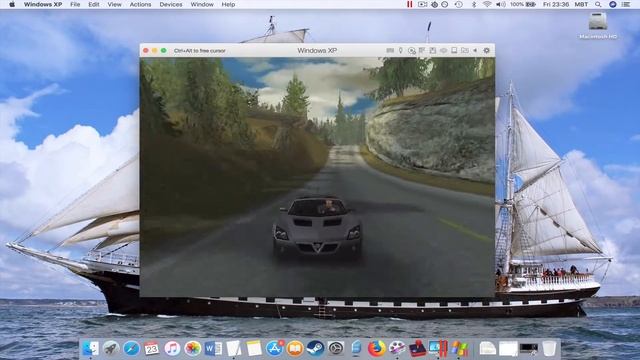
Task: Select Macintosh HD desktop drive
Action: coord(598,25)
